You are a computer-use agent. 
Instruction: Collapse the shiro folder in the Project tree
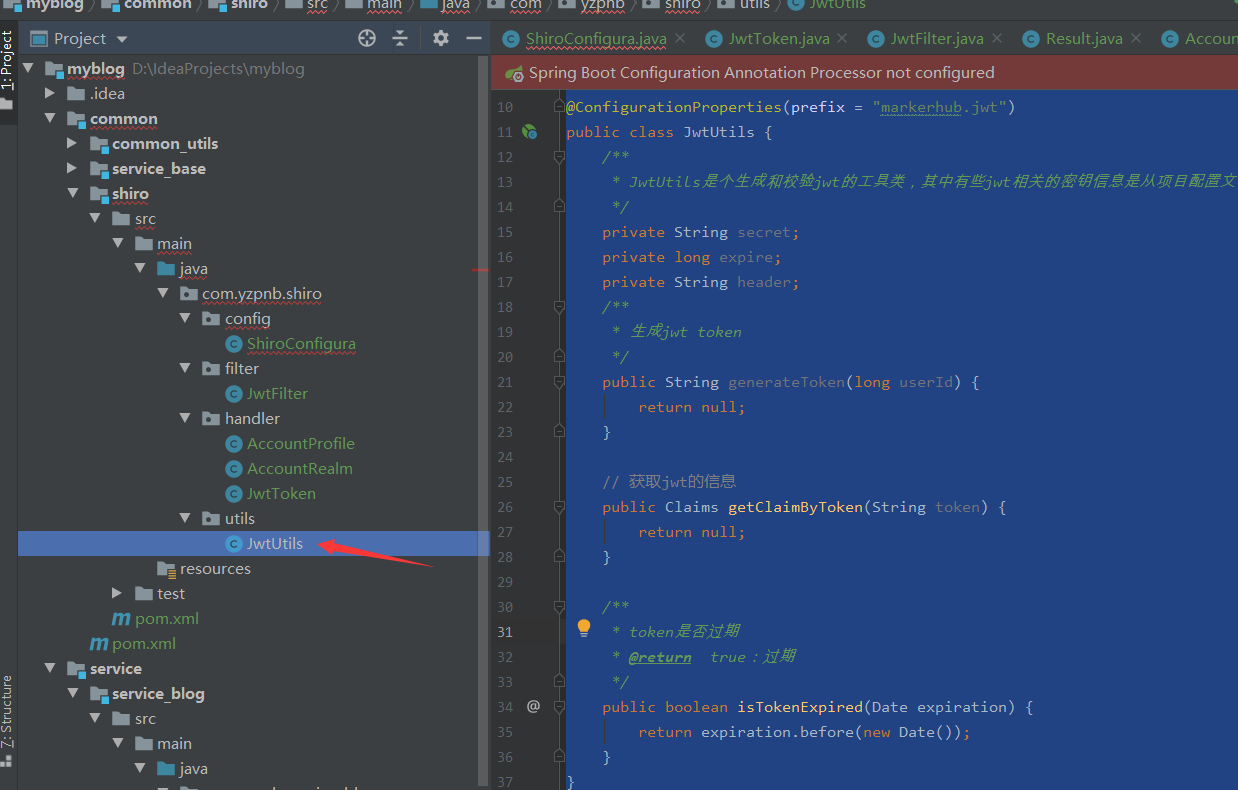[x=75, y=193]
